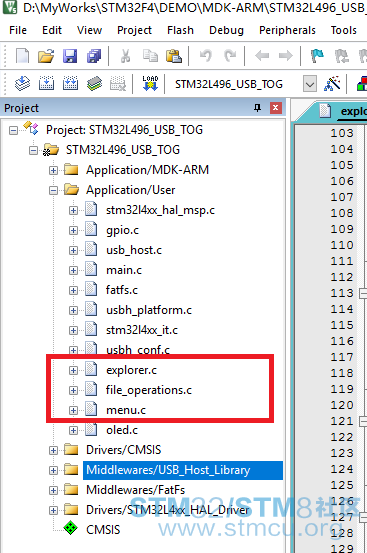
Task: Expand the Middlewares/USB_Host_Library group
Action: click(x=53, y=470)
